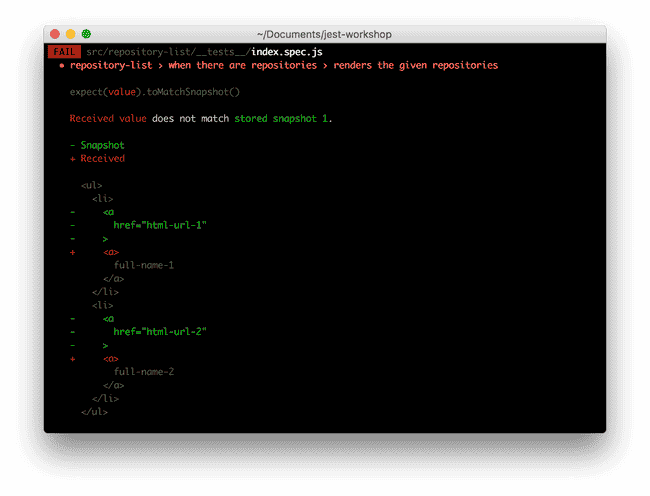This screenshot has height=496, width=650.
Task: Click the red '+ Received' legend line
Action: [x=97, y=158]
